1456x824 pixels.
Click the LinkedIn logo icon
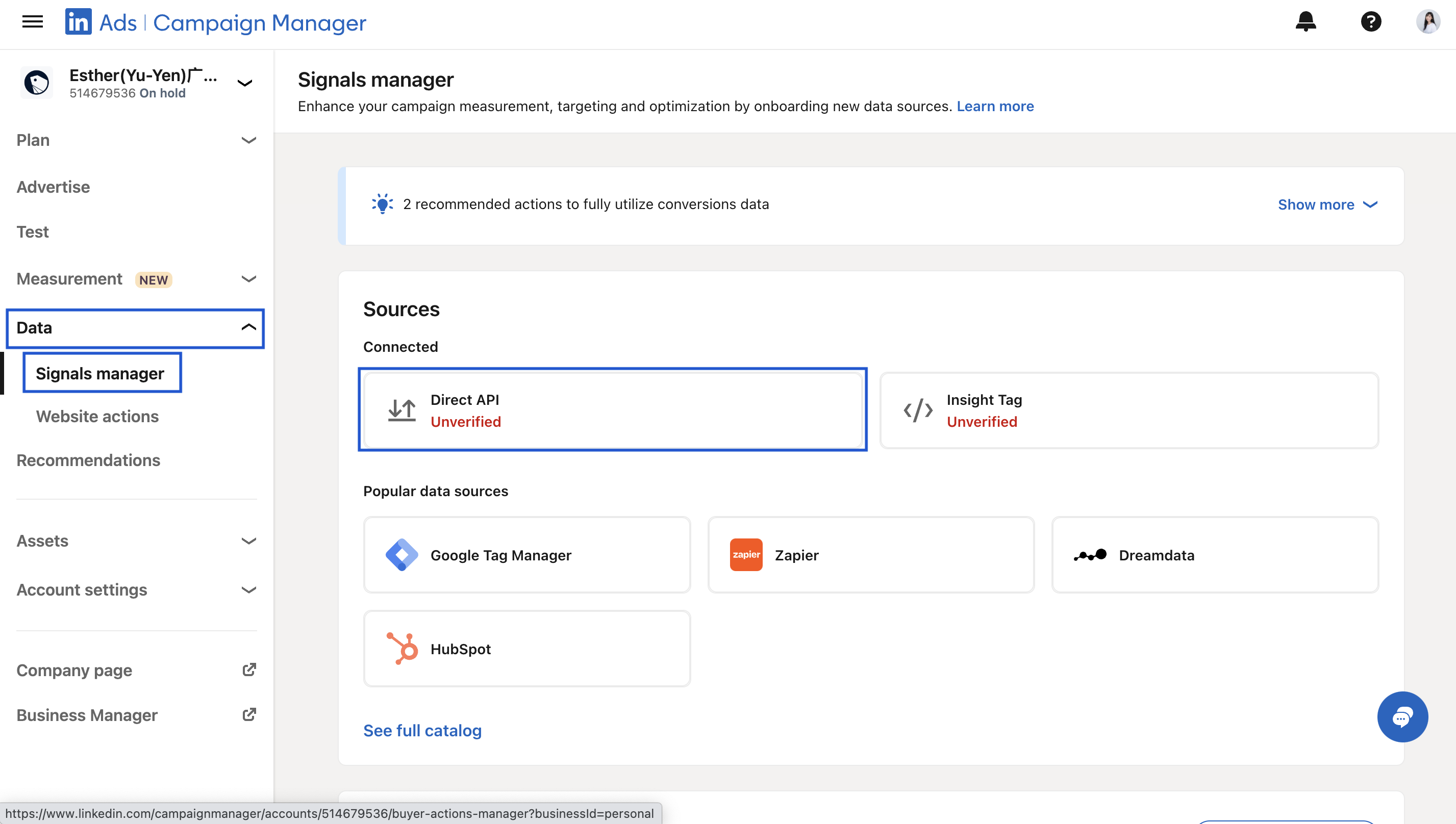(x=78, y=22)
